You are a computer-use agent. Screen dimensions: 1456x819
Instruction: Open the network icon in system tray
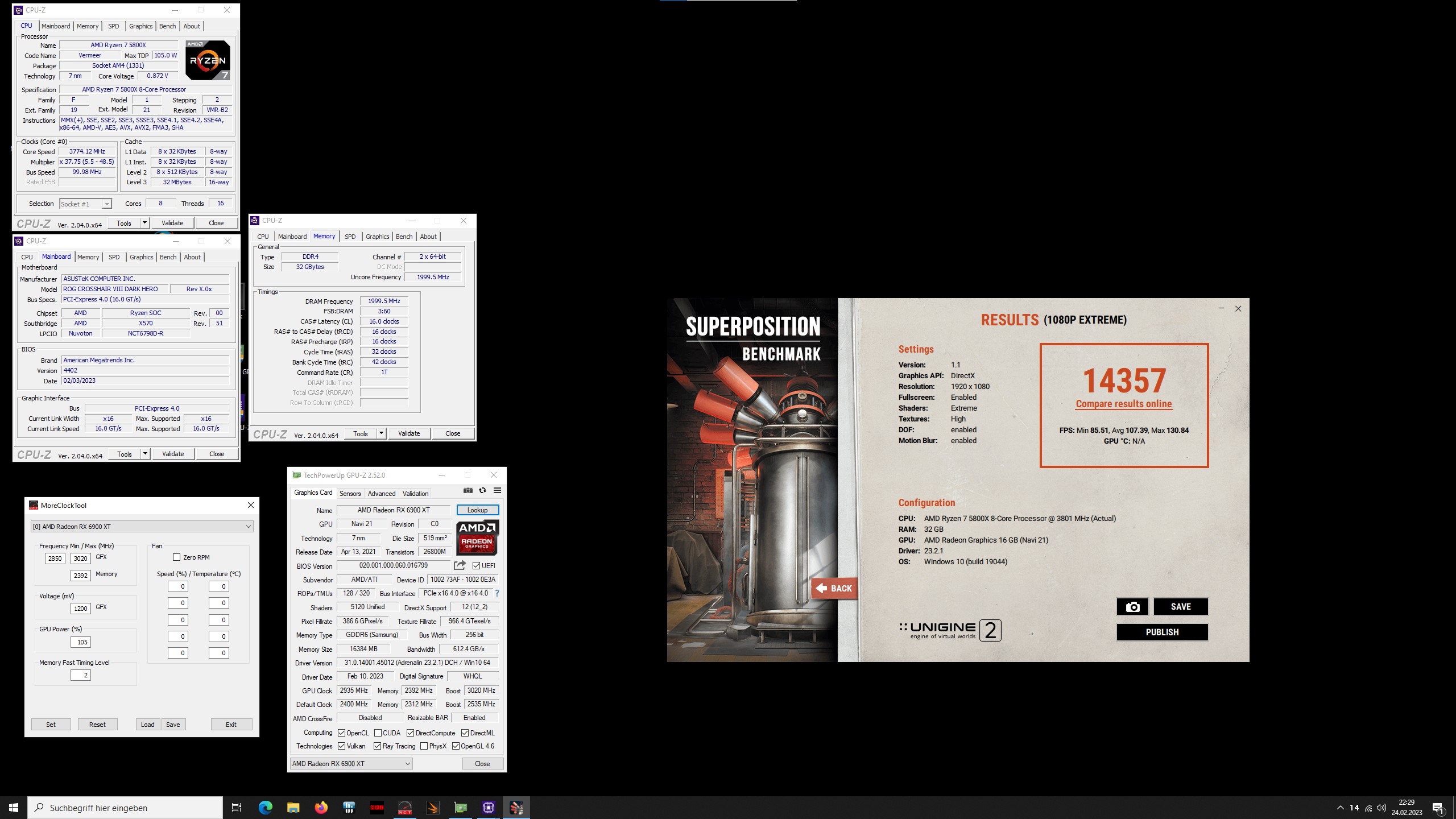click(1368, 808)
